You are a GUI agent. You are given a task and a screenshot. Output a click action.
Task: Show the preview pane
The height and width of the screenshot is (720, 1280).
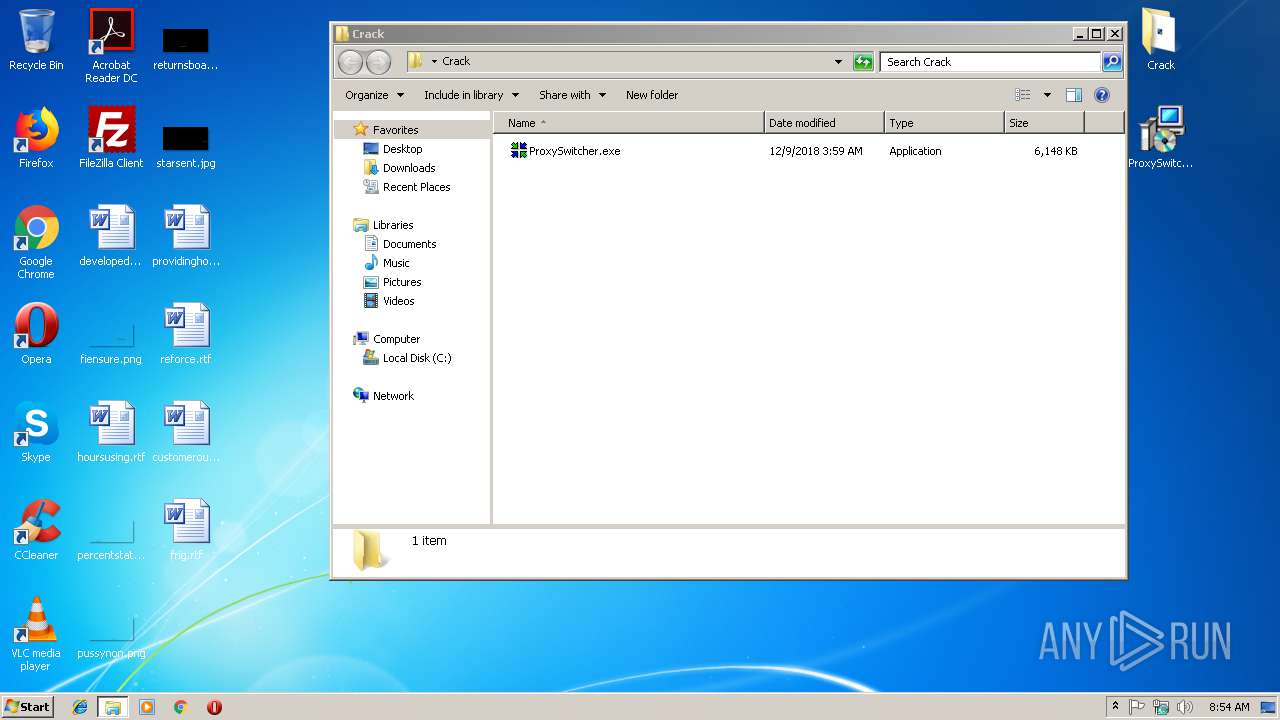pyautogui.click(x=1074, y=95)
